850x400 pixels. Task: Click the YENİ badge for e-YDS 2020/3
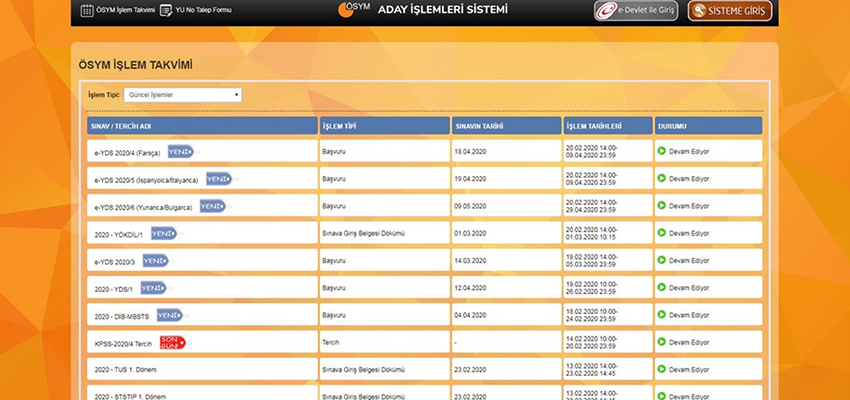156,261
